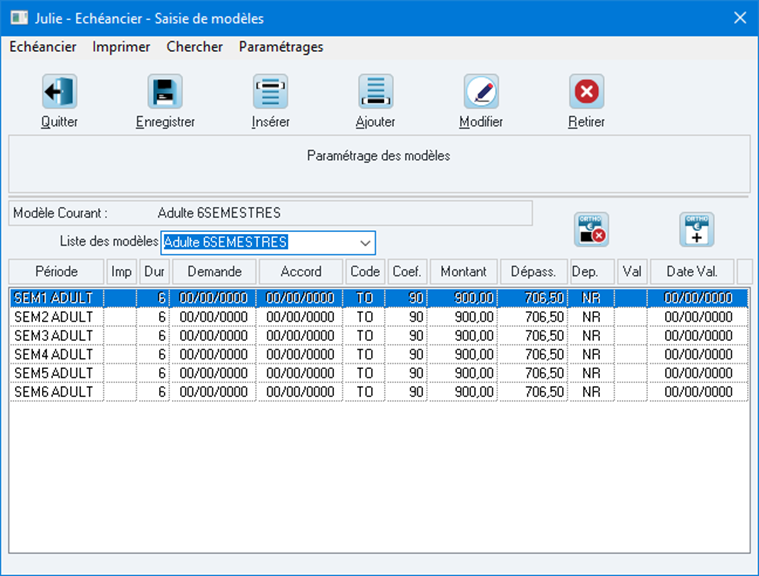Open the Echéancier menu
The height and width of the screenshot is (576, 759).
point(43,46)
